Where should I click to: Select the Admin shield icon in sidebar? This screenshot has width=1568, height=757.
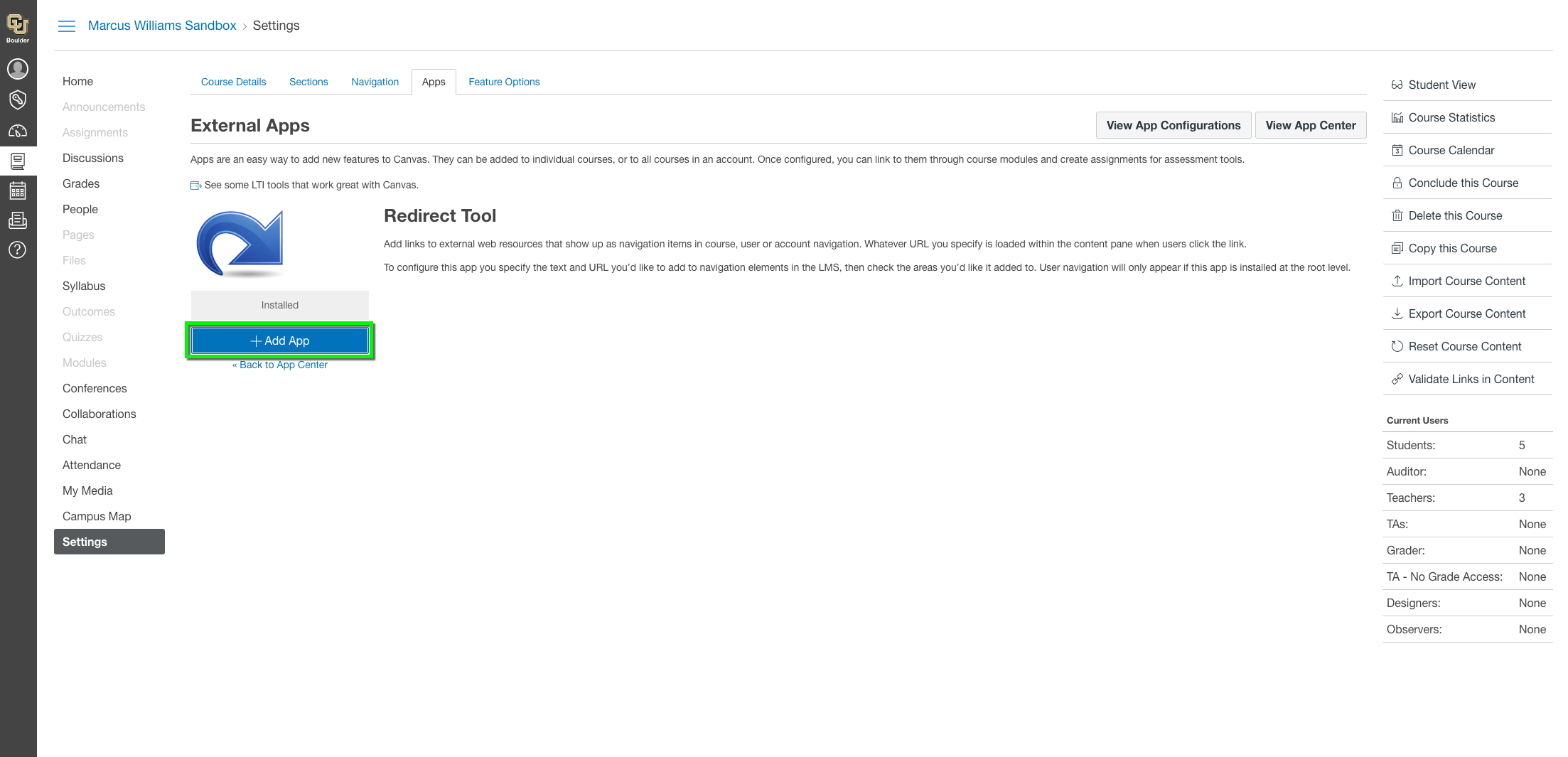18,100
